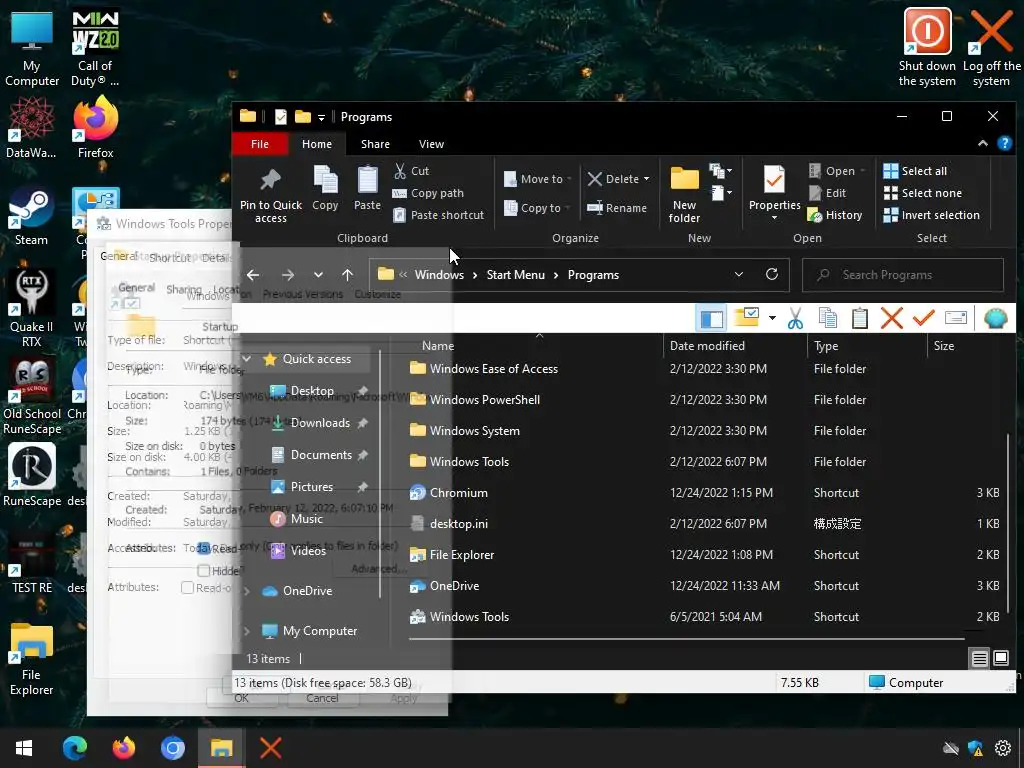Open Folder Options from the classic toolbar
Screen dimensions: 1024x768
(747, 318)
